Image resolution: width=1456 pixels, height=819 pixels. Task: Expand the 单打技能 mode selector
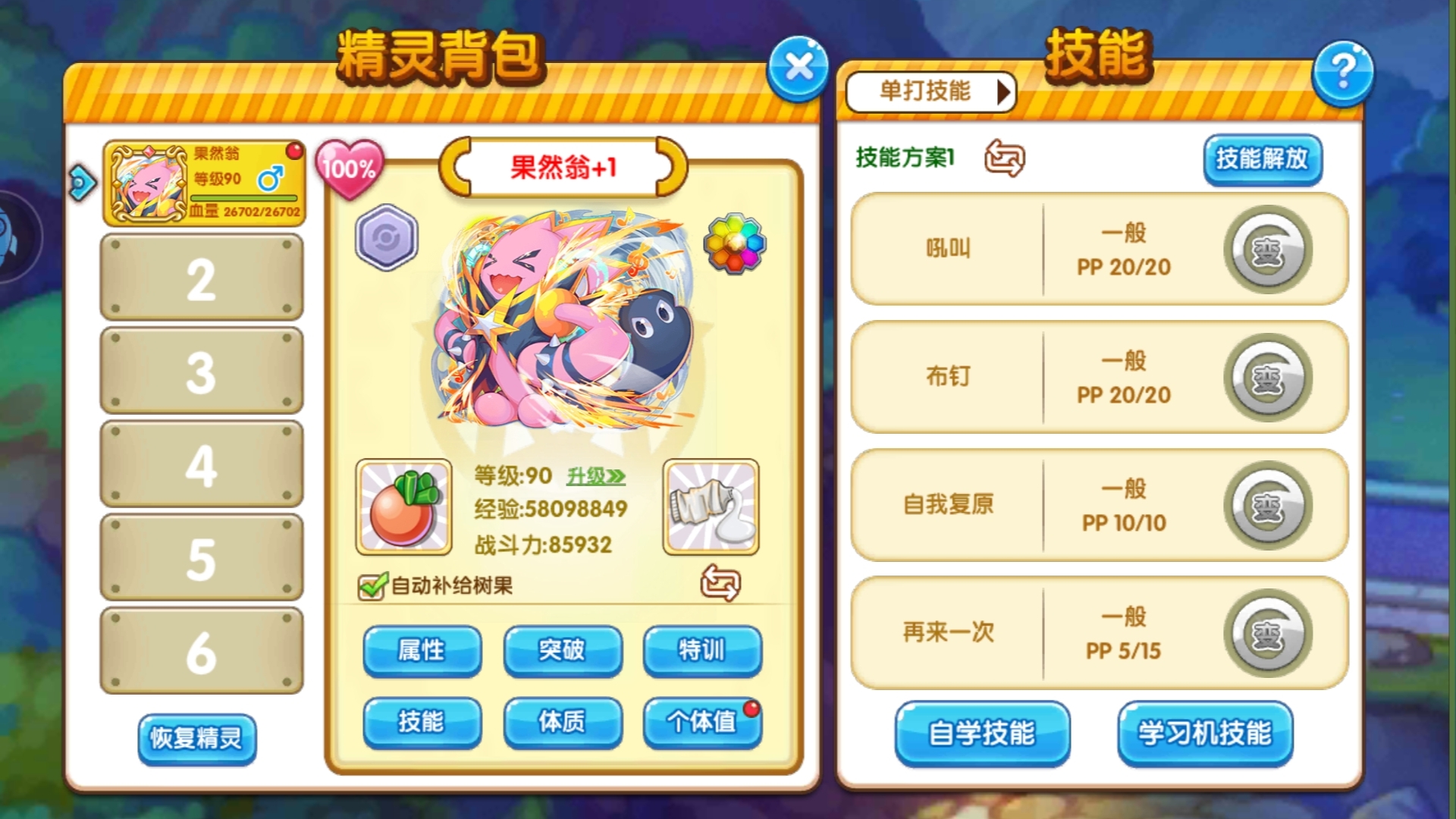(x=930, y=92)
